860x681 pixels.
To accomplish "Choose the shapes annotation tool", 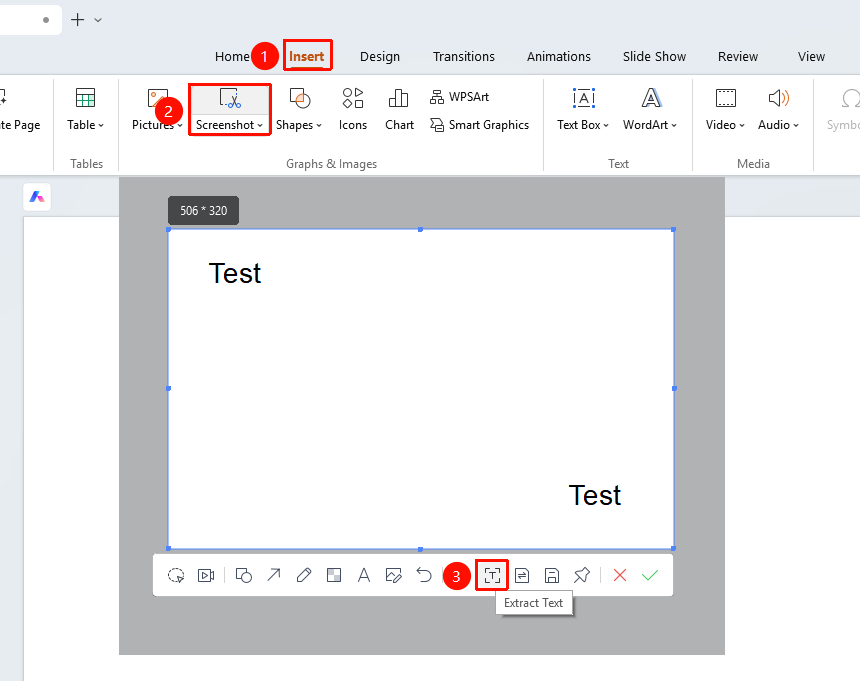I will tap(244, 575).
